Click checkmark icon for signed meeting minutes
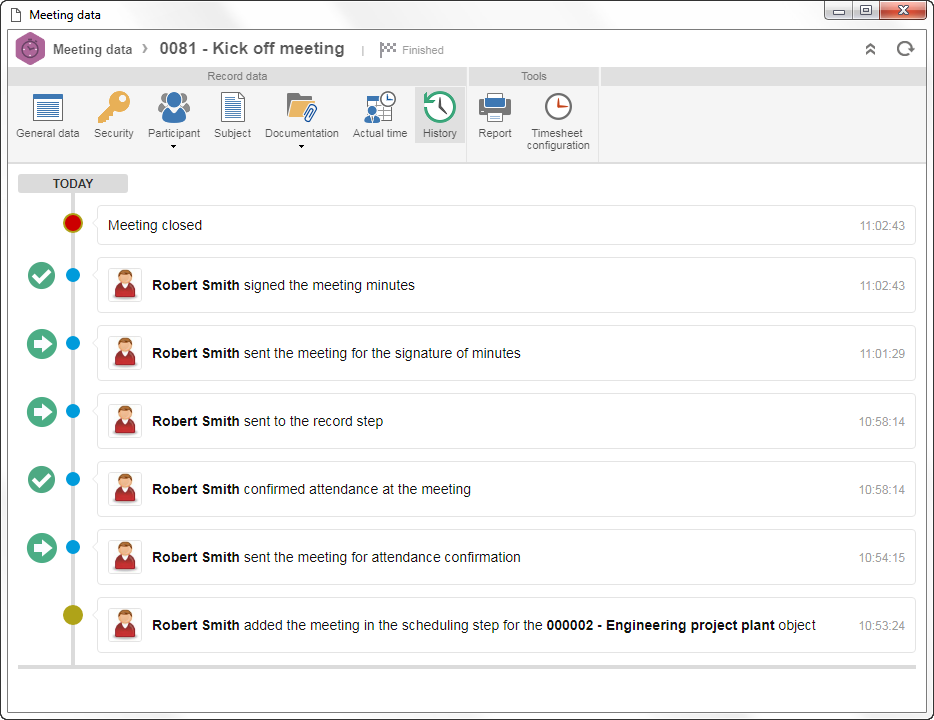This screenshot has height=720, width=934. point(42,276)
